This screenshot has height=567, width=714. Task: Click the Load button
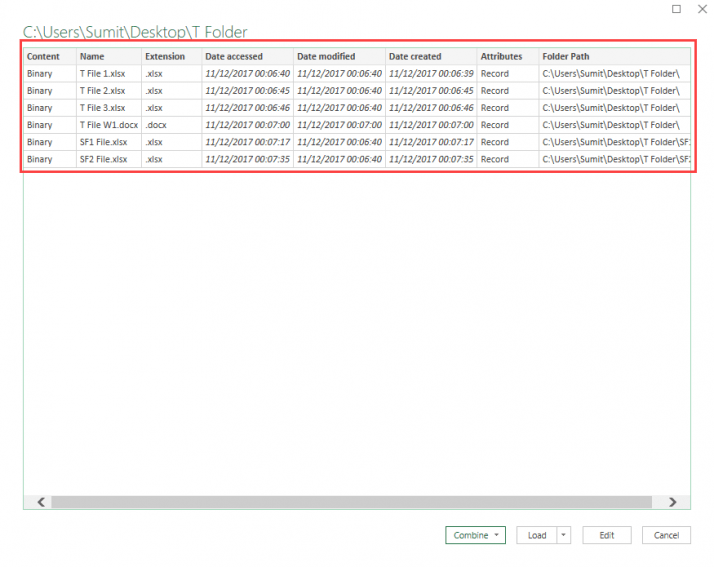point(537,535)
